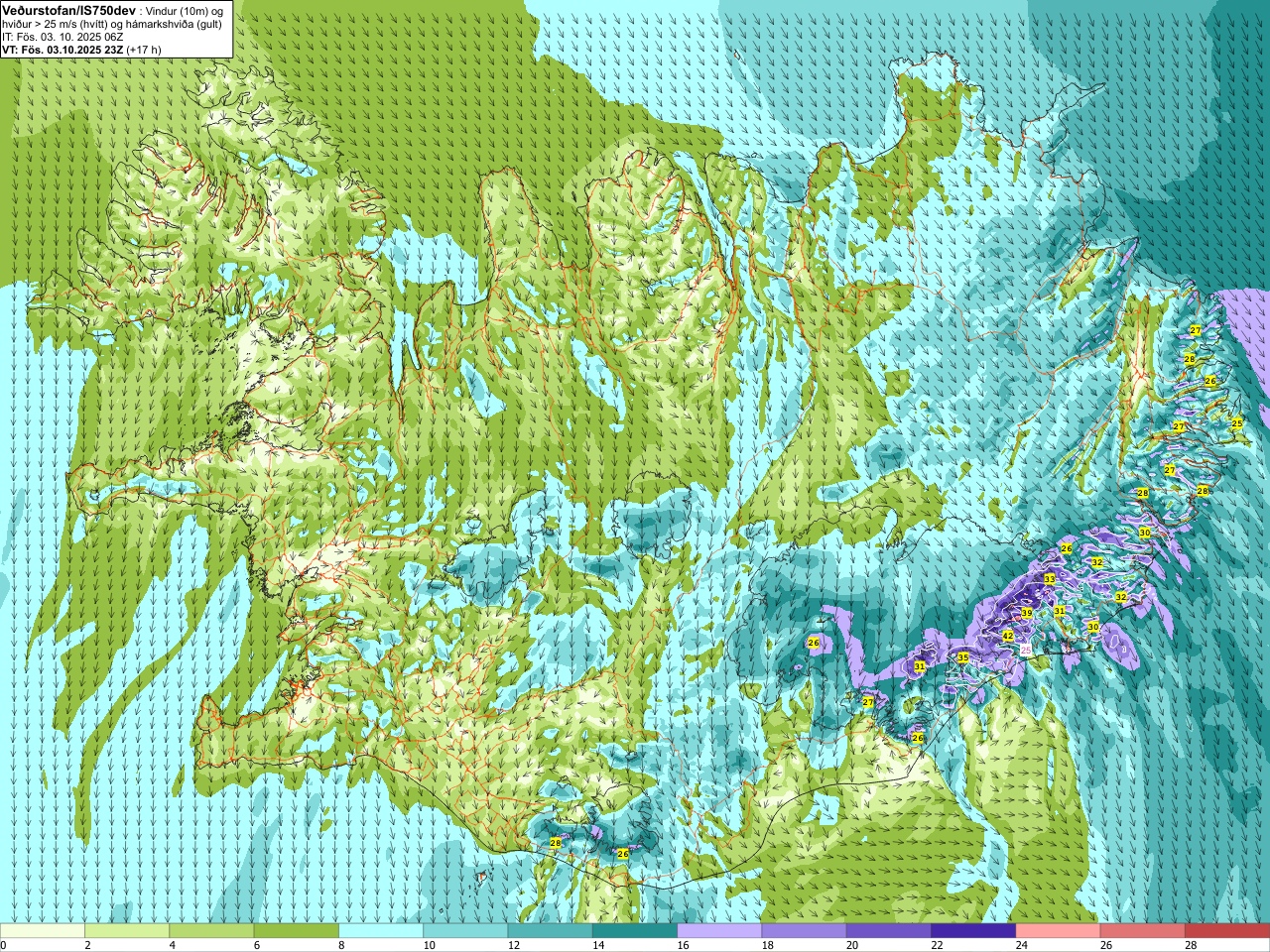Image resolution: width=1270 pixels, height=952 pixels.
Task: Click the legend tick number '0'
Action: (3, 945)
